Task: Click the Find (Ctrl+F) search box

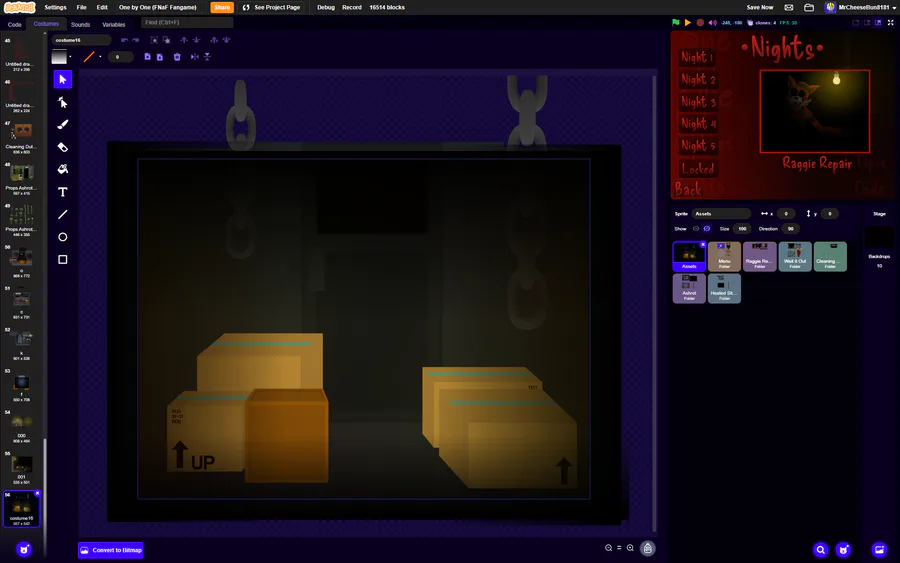Action: 187,22
